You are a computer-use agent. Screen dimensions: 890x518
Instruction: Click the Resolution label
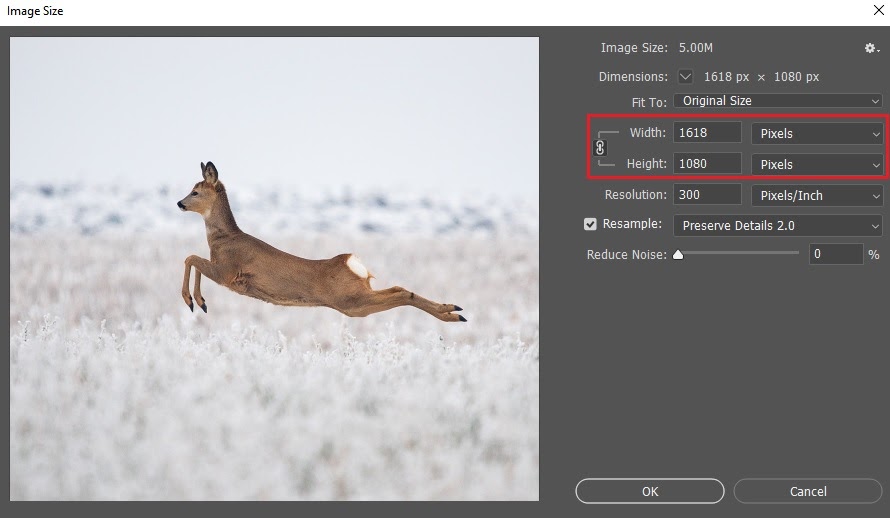point(636,195)
